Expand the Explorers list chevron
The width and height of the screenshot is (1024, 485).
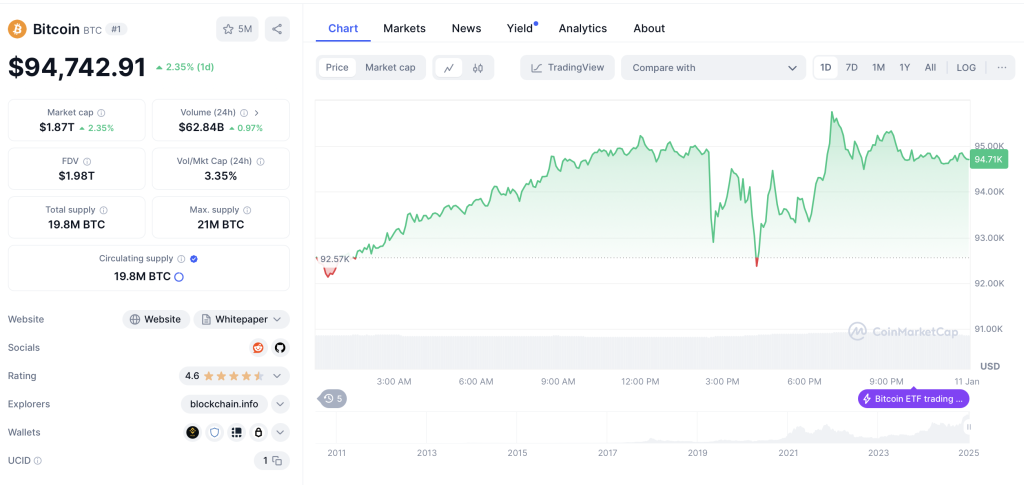tap(280, 404)
